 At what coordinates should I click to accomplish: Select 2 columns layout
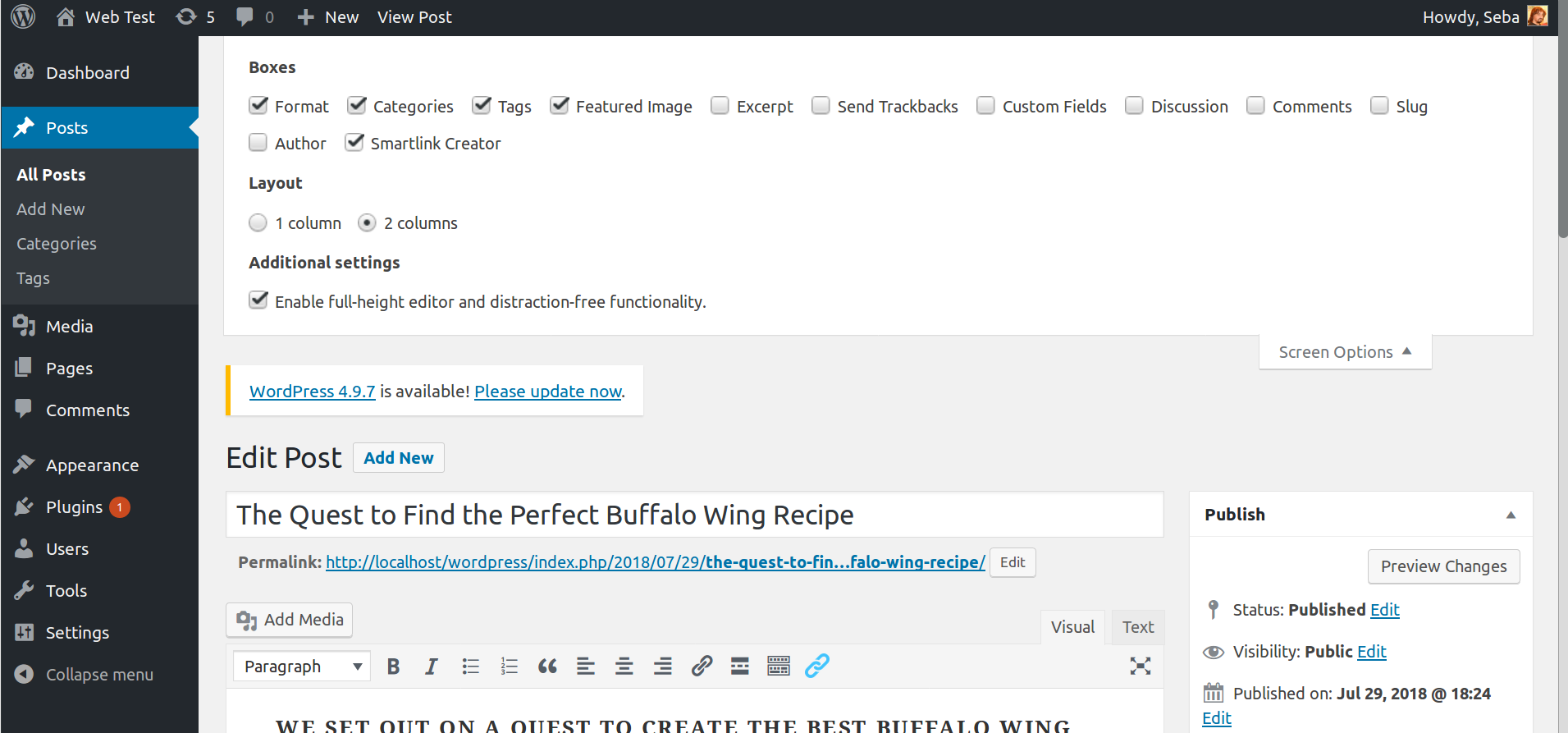point(367,222)
